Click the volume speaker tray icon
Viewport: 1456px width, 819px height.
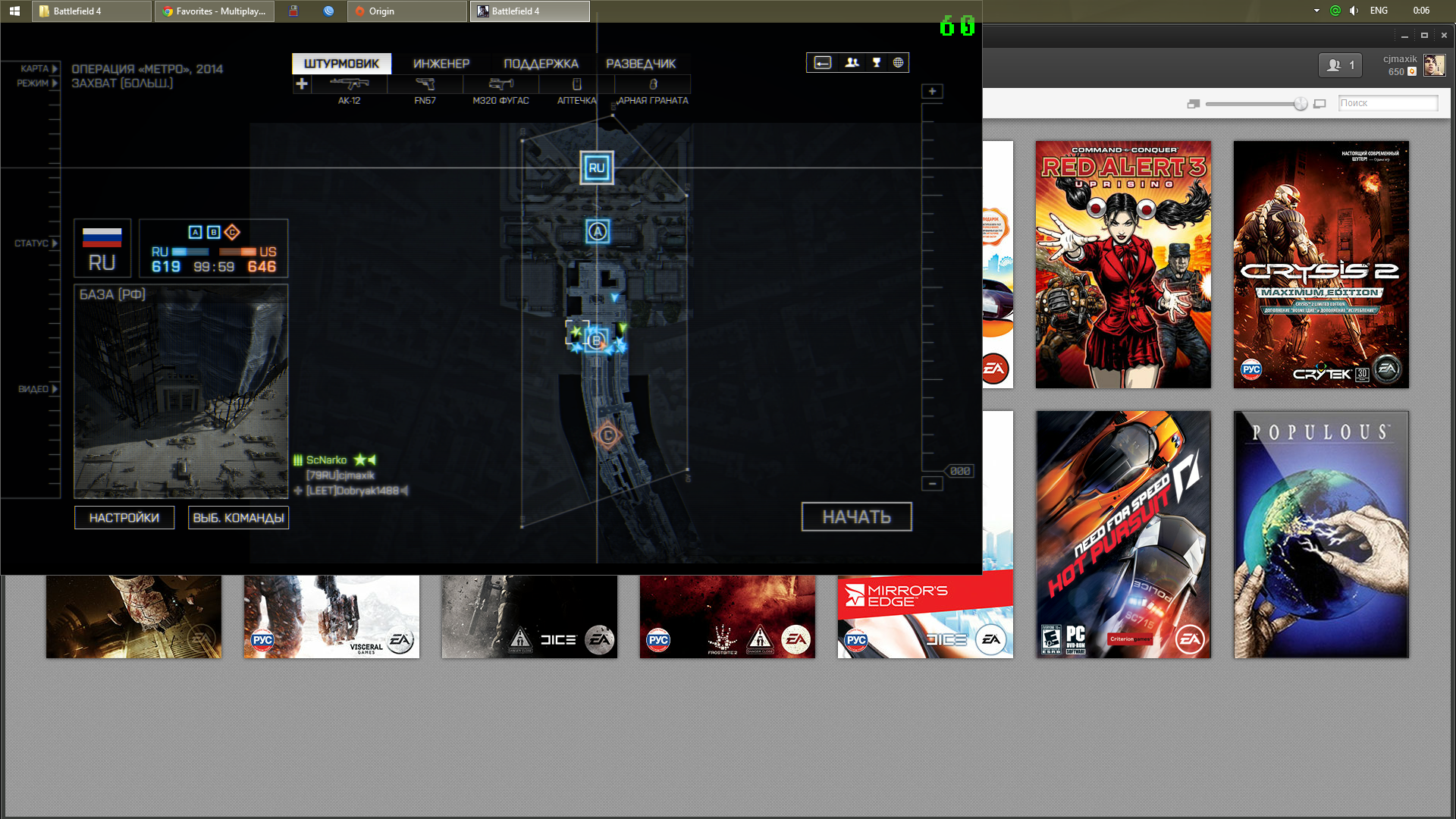(x=1354, y=11)
